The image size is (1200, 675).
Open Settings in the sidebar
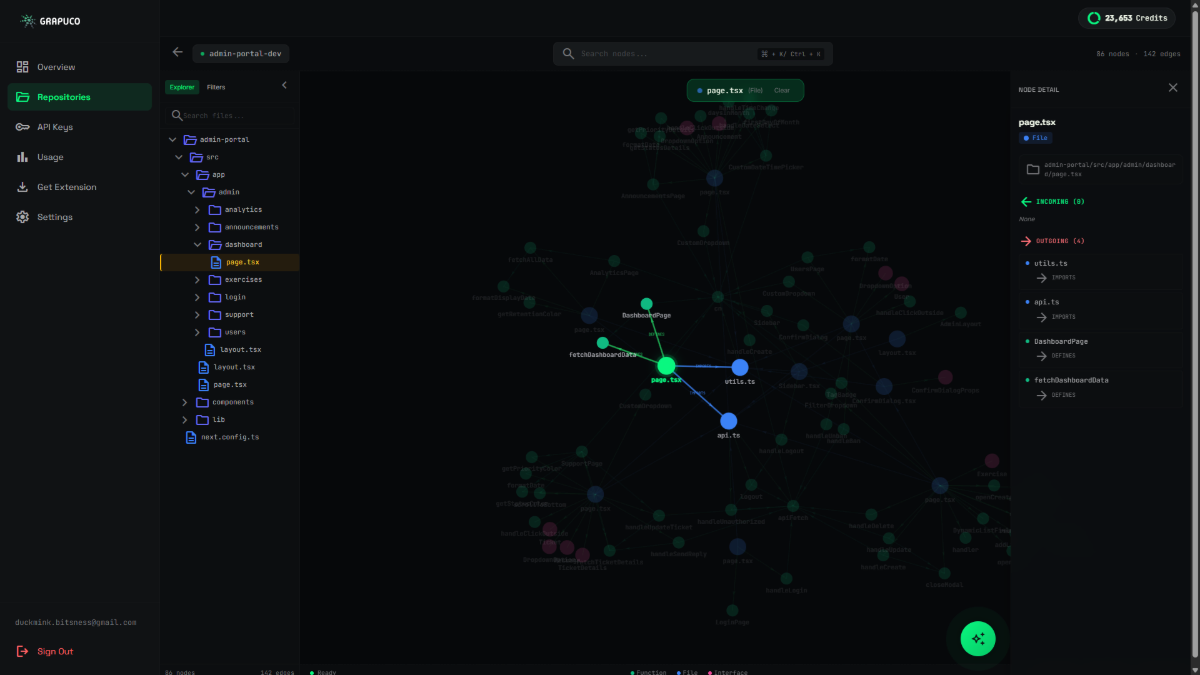pyautogui.click(x=80, y=217)
